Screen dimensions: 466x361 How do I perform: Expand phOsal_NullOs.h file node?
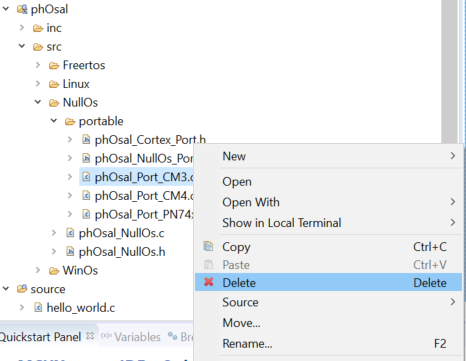click(54, 251)
